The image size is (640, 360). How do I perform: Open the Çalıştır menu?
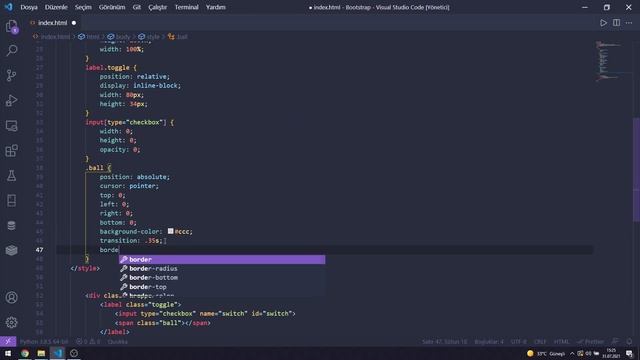pyautogui.click(x=158, y=7)
